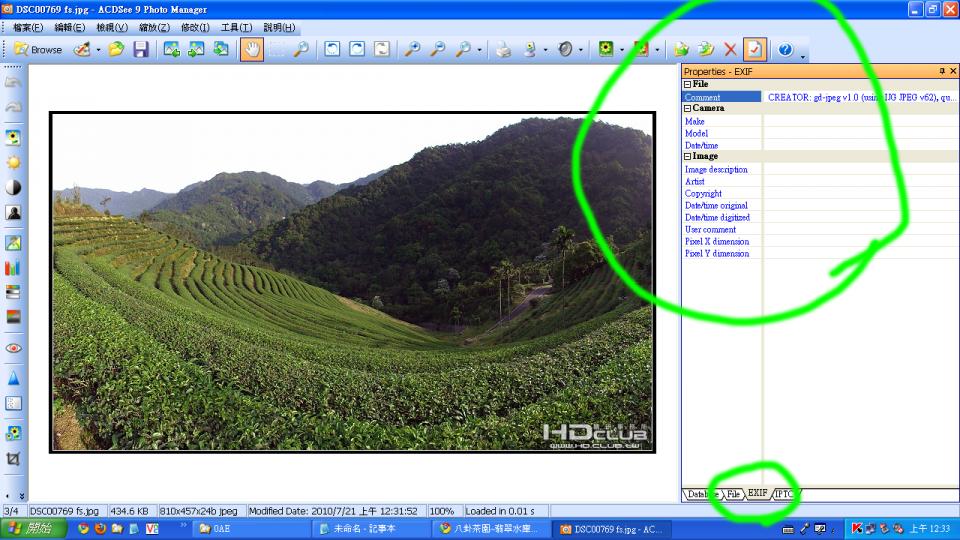This screenshot has height=540, width=960.
Task: Click the print icon in toolbar
Action: click(504, 49)
